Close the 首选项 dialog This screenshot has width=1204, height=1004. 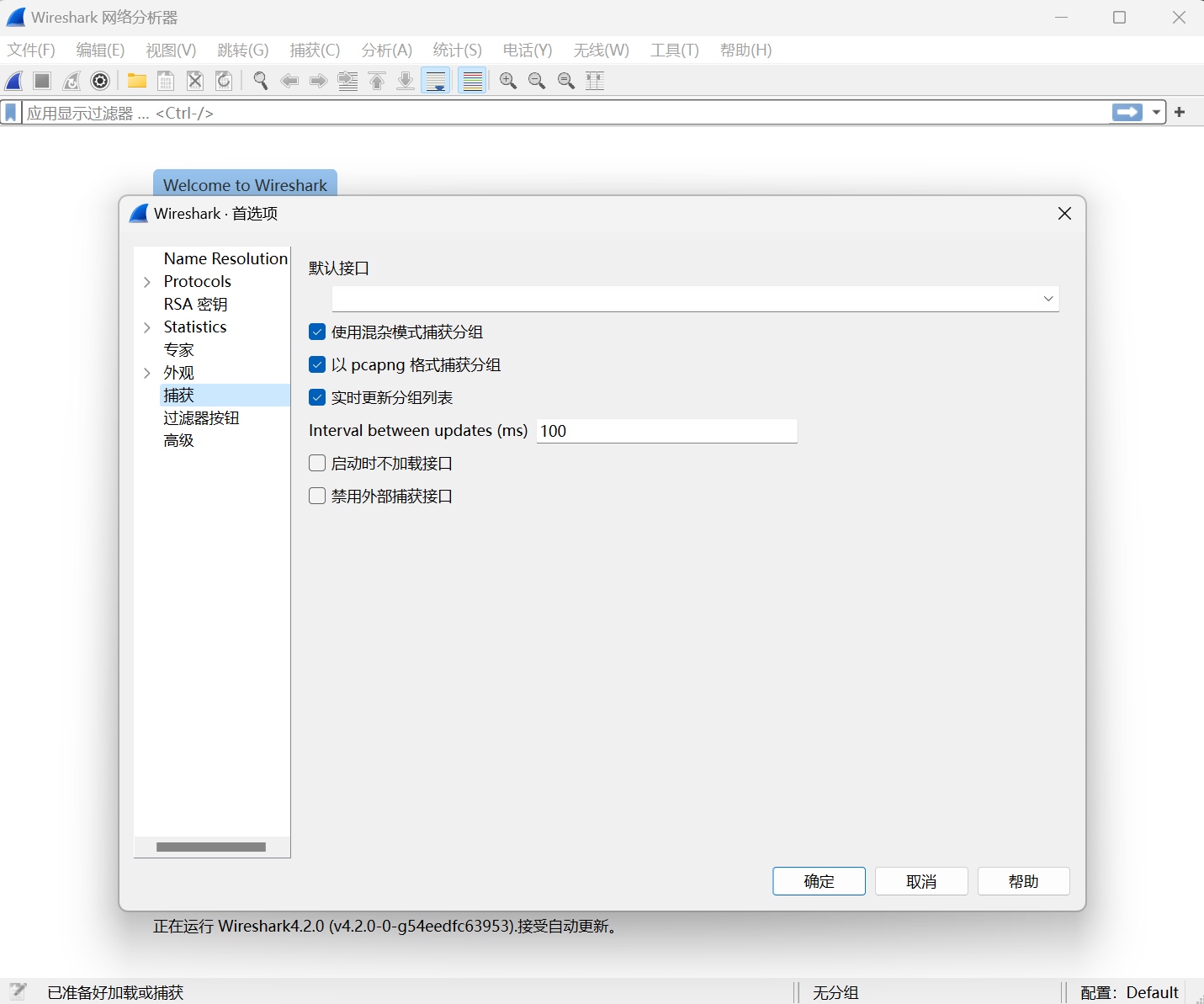click(x=1064, y=214)
